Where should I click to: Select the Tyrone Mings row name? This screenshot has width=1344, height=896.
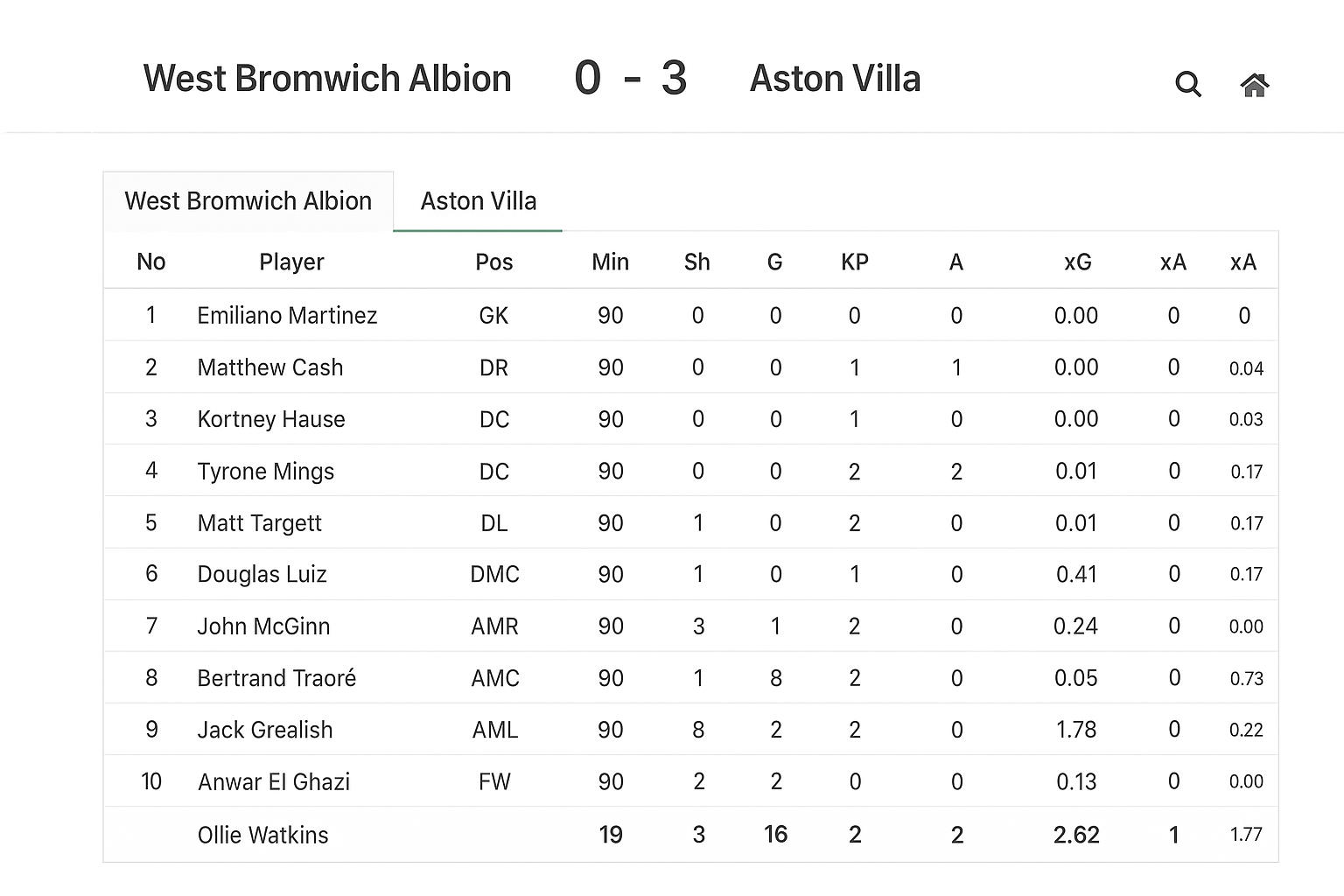tap(265, 472)
